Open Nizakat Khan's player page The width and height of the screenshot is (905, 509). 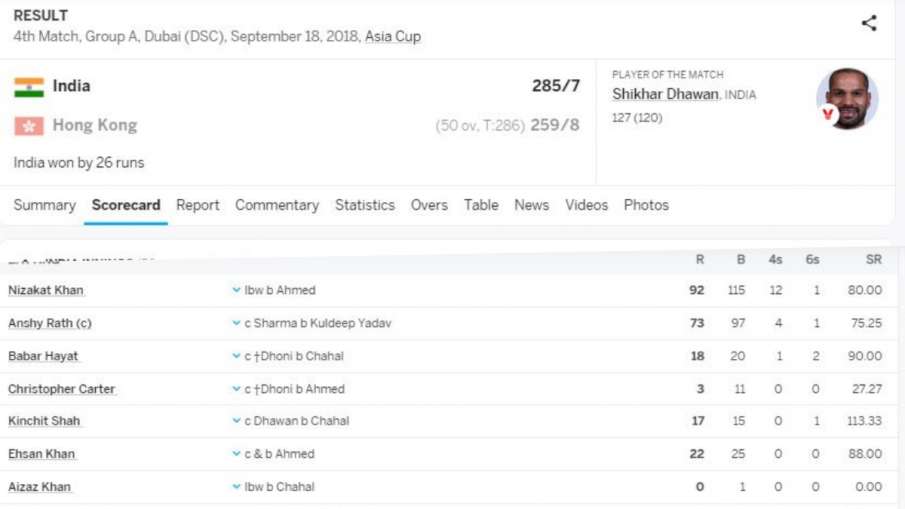click(46, 291)
